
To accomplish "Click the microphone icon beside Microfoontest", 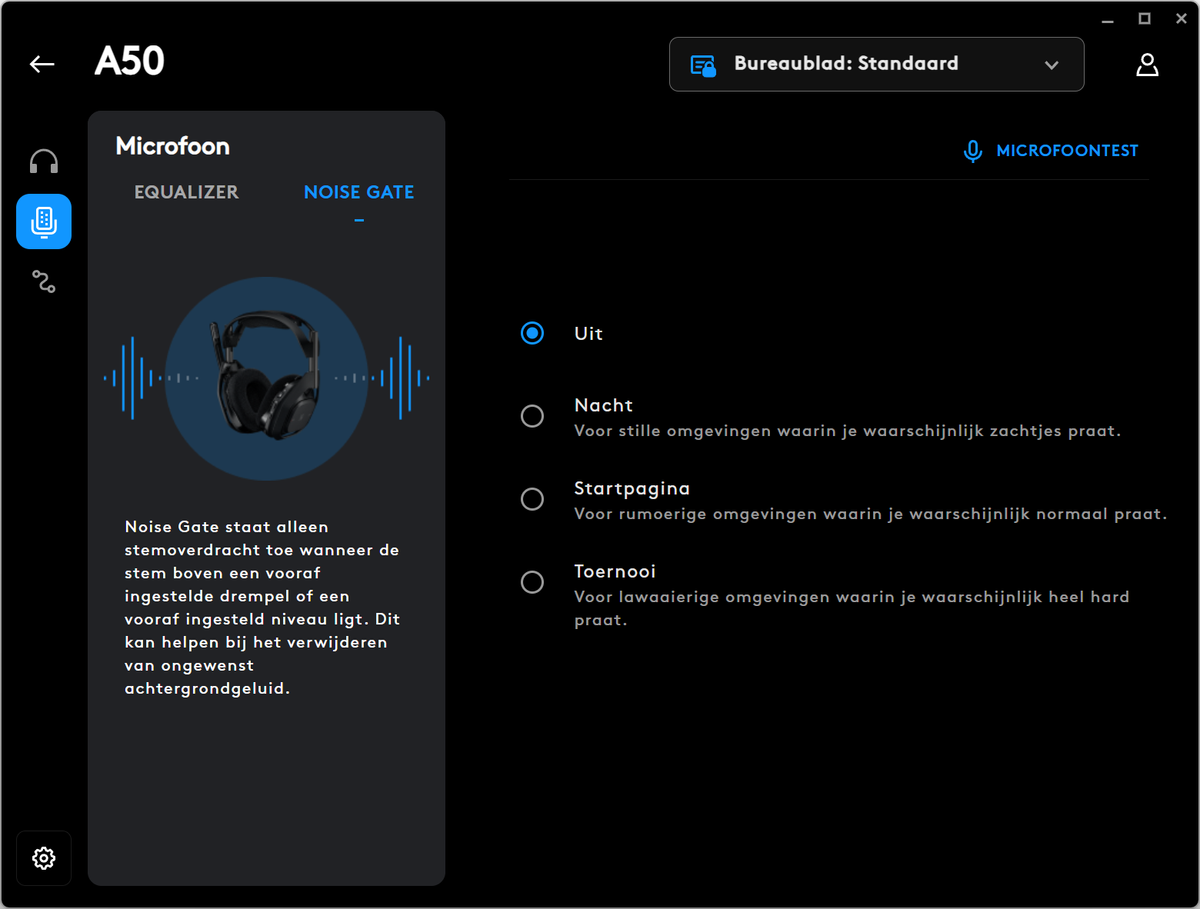I will (x=972, y=151).
